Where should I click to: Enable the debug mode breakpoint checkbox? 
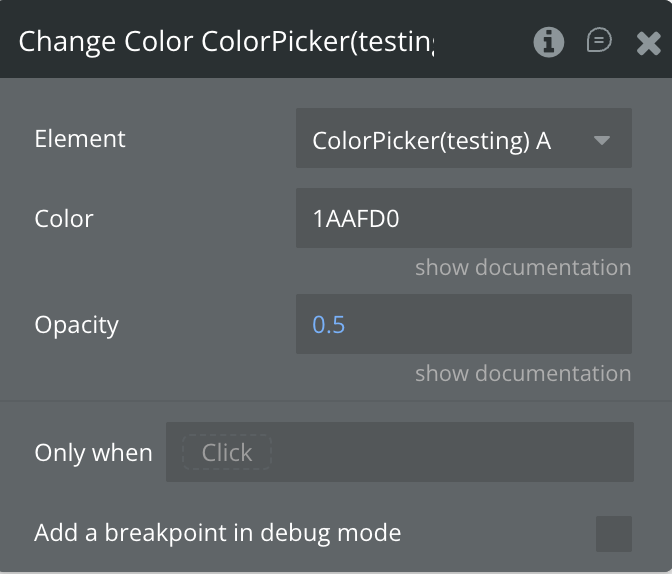pyautogui.click(x=613, y=533)
